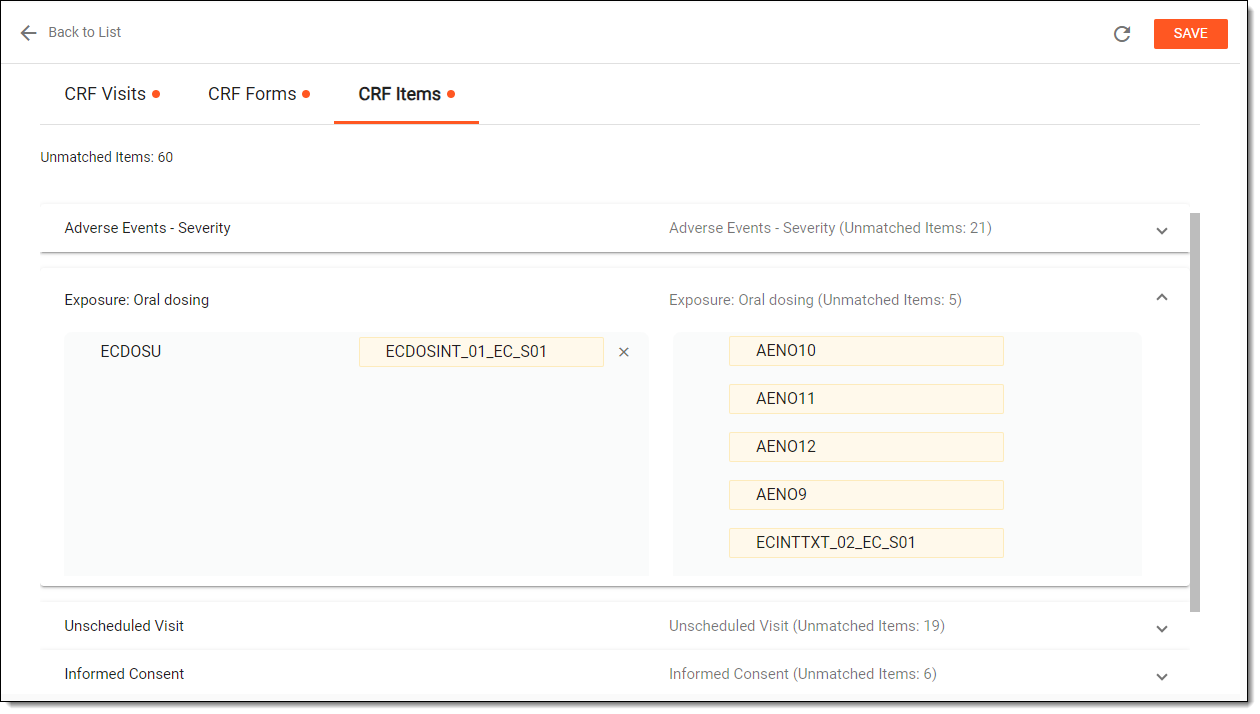Switch to the CRF Visits tab

[112, 94]
